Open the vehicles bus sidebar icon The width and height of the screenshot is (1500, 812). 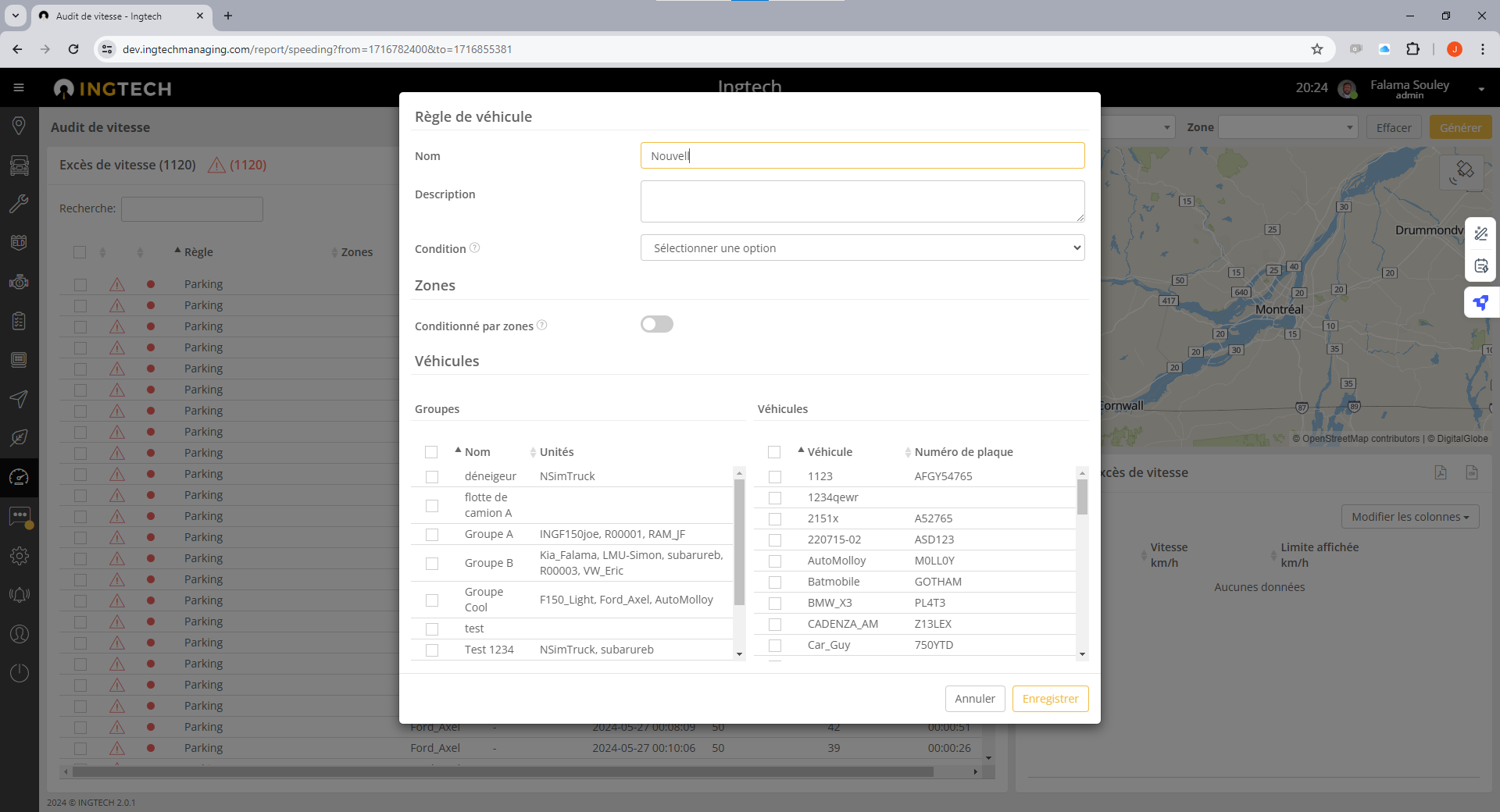click(x=19, y=165)
